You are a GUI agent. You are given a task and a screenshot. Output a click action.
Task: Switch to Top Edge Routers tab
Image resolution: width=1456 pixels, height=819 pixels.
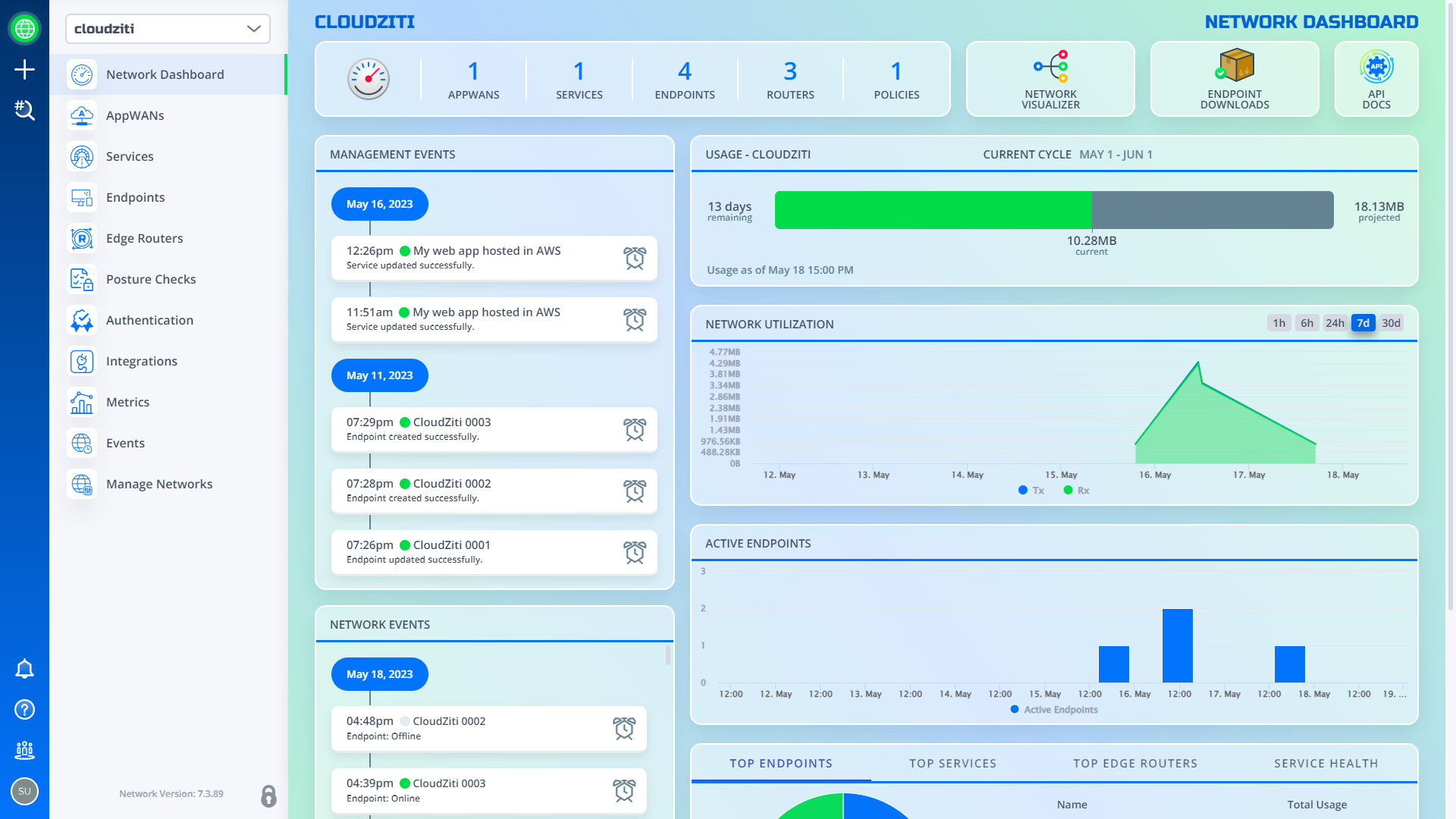[1135, 764]
